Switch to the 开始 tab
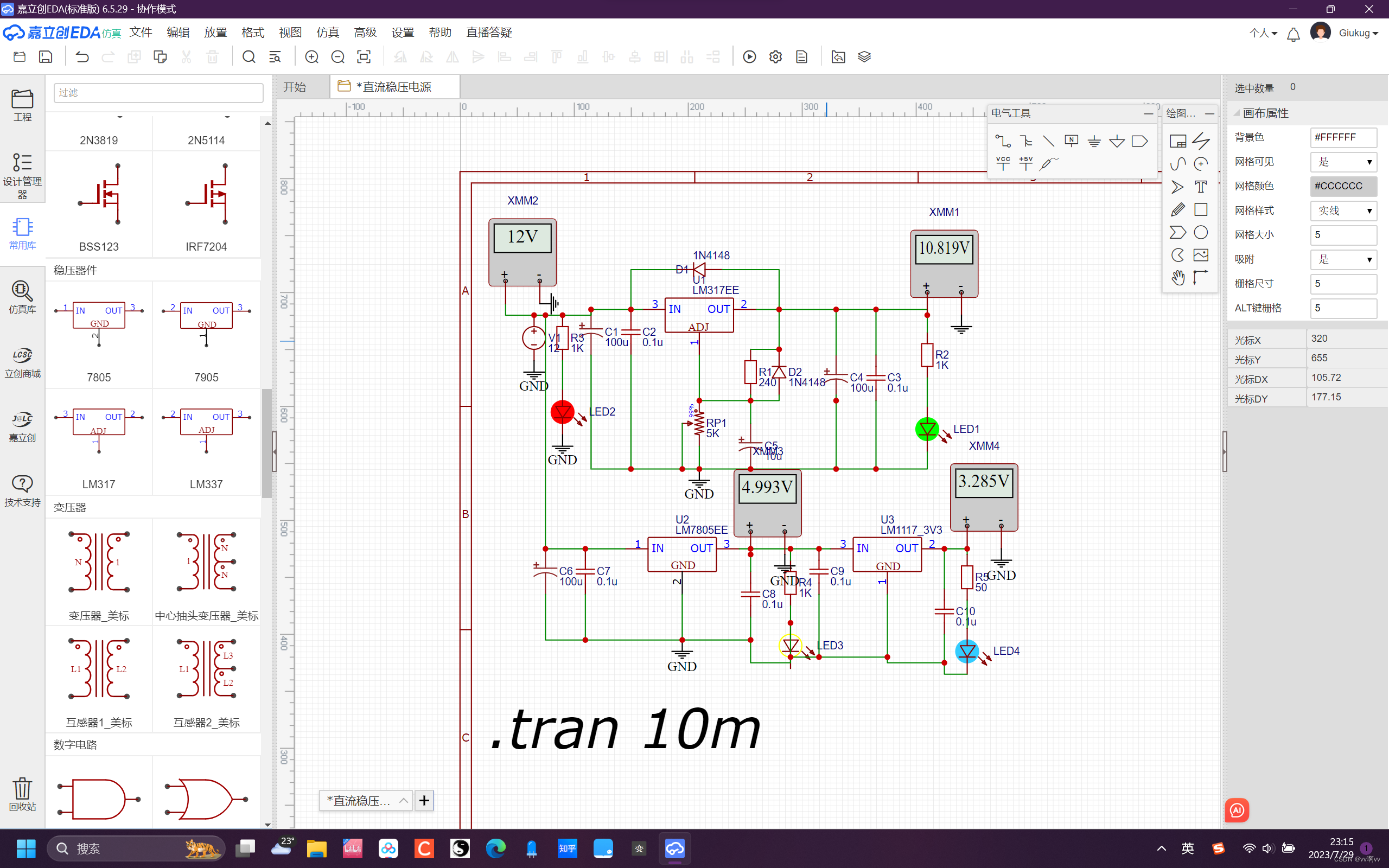 [x=295, y=87]
